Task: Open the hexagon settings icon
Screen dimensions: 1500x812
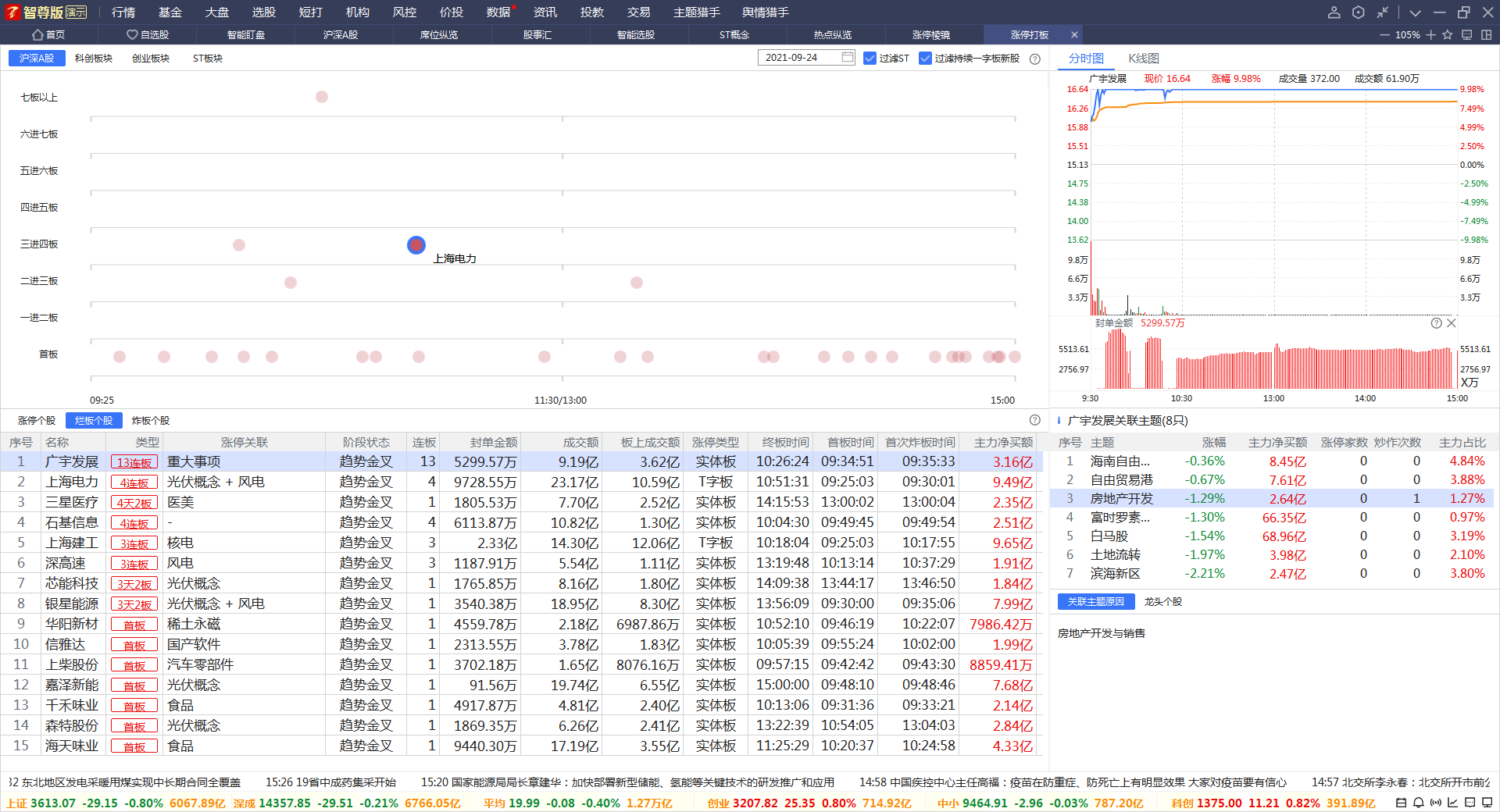Action: [1359, 12]
